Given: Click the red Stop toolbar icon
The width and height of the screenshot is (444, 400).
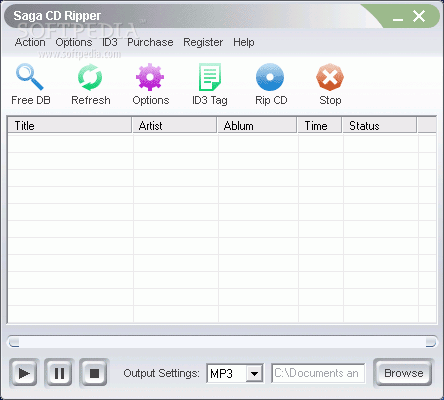Looking at the screenshot, I should (x=330, y=77).
